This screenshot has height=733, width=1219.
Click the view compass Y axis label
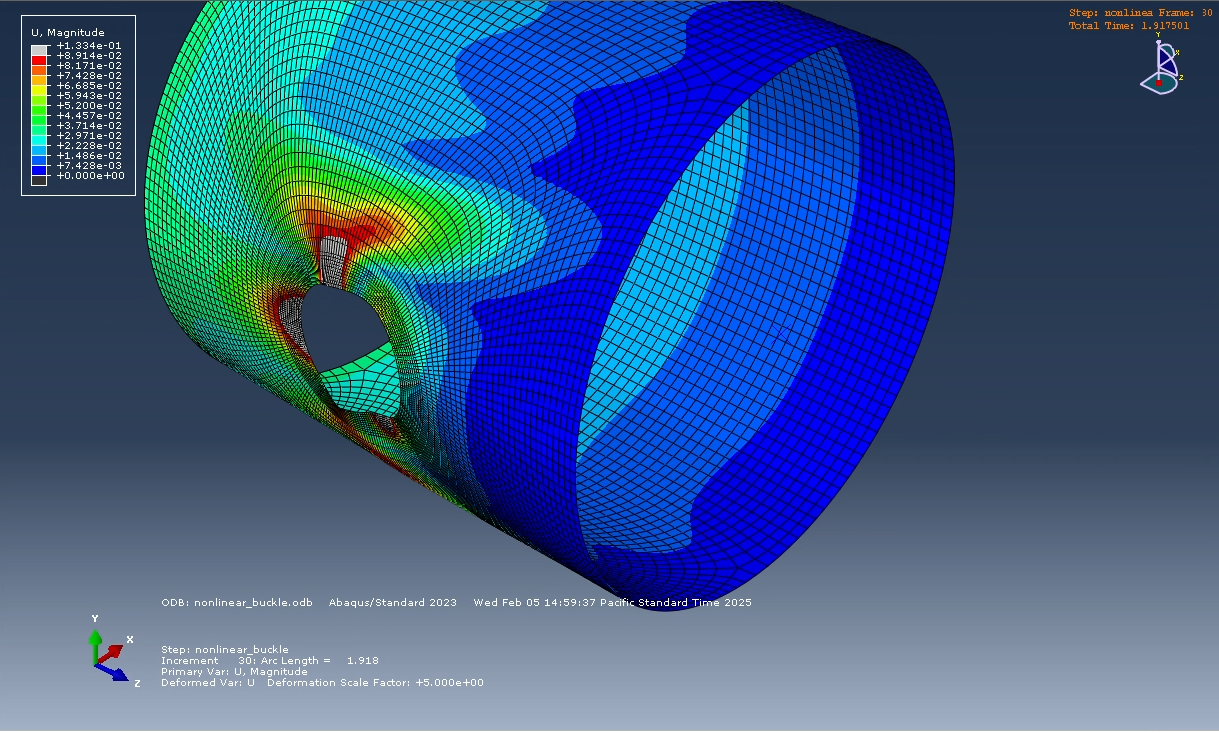pyautogui.click(x=1158, y=35)
